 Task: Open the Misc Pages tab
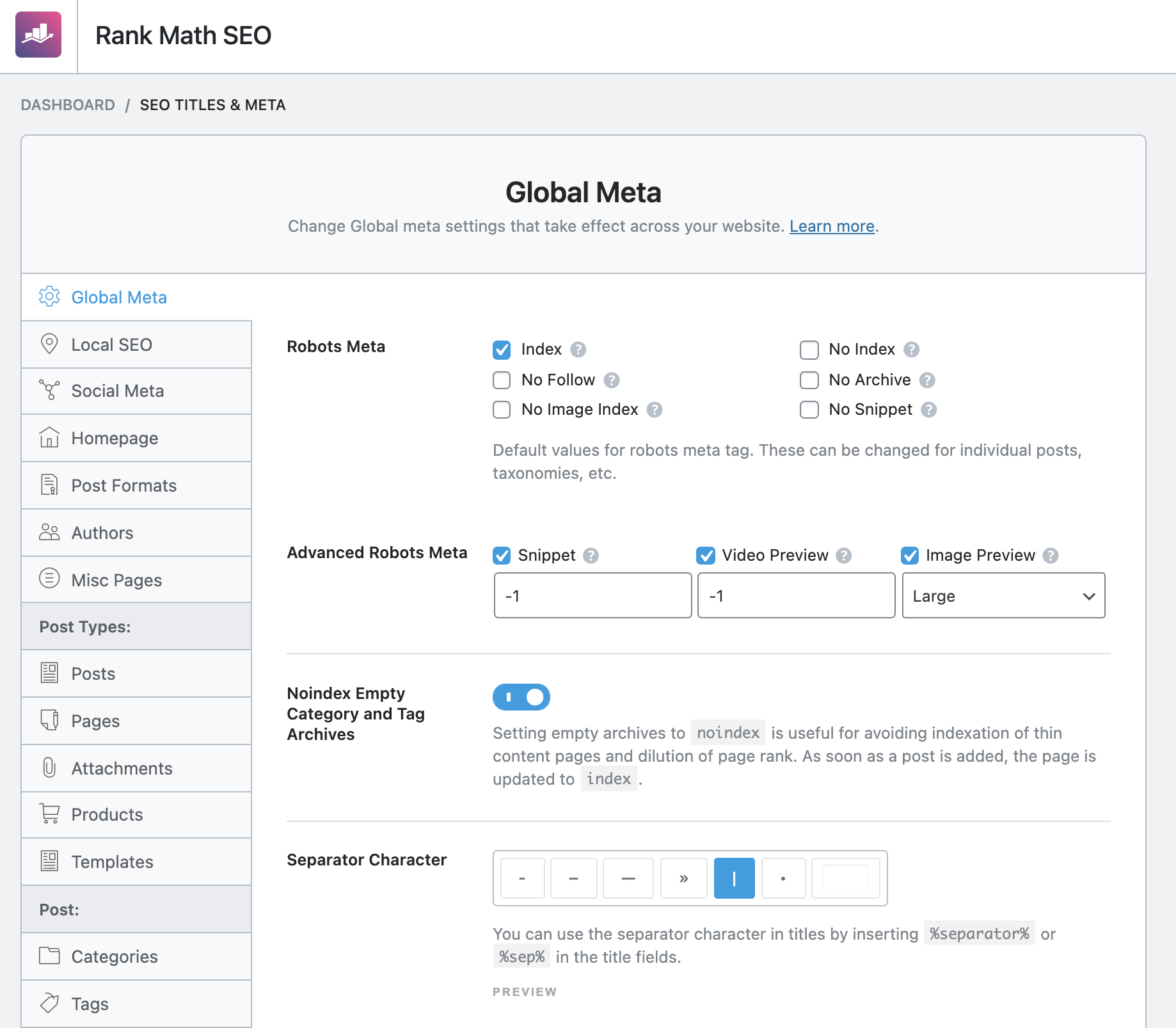pyautogui.click(x=136, y=579)
